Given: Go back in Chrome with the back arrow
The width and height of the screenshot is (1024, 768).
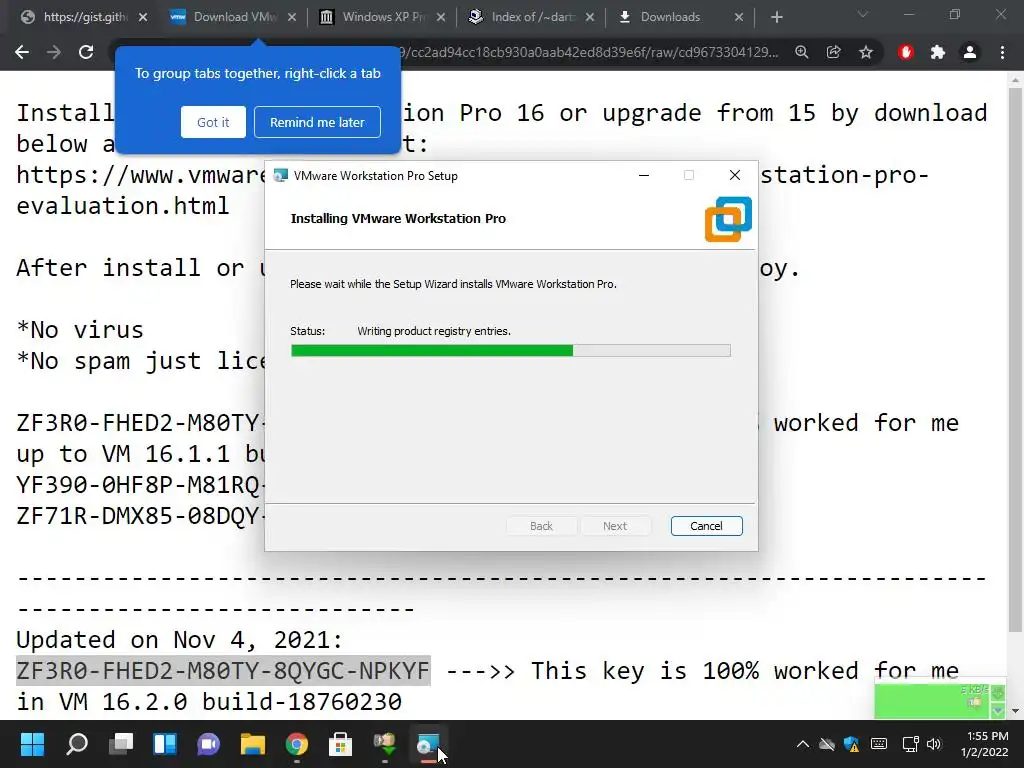Looking at the screenshot, I should point(22,52).
